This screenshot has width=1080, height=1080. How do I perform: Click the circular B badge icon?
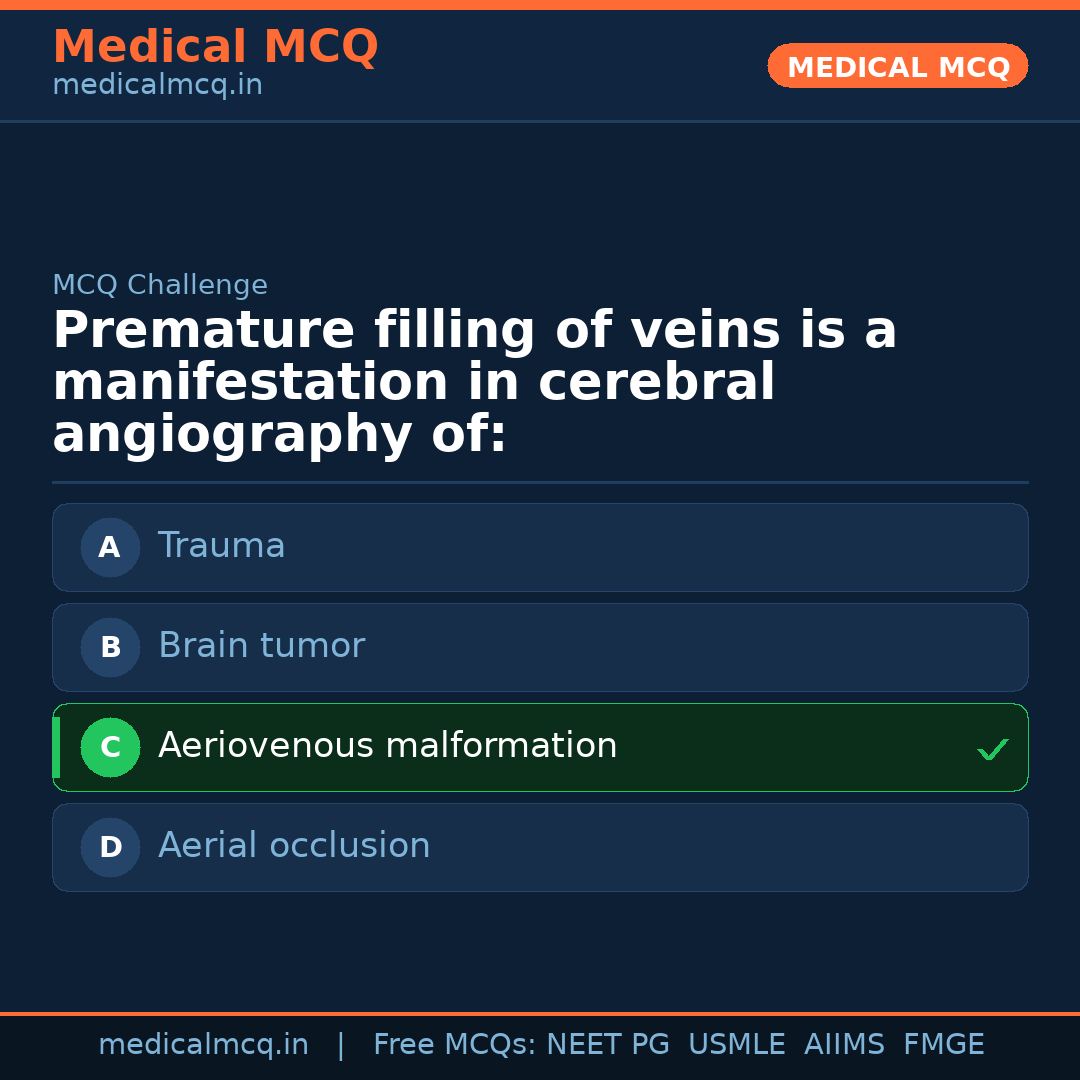point(110,647)
